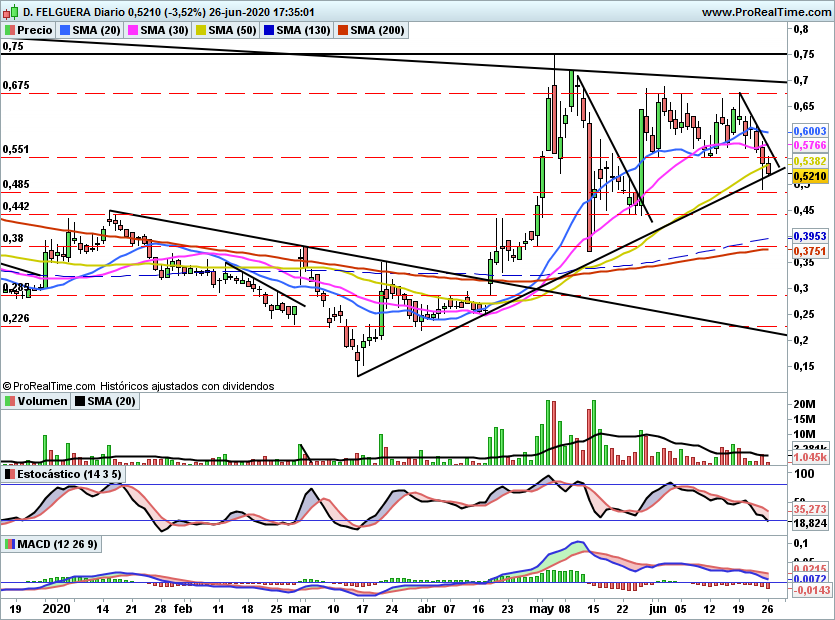
Task: Click the ProRealTime candlestick logo icon
Action: click(x=11, y=11)
